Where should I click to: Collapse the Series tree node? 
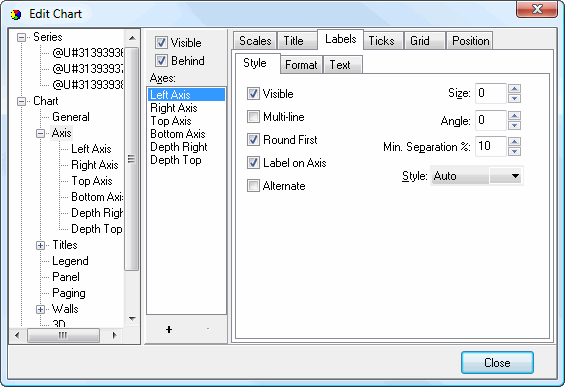coord(21,37)
